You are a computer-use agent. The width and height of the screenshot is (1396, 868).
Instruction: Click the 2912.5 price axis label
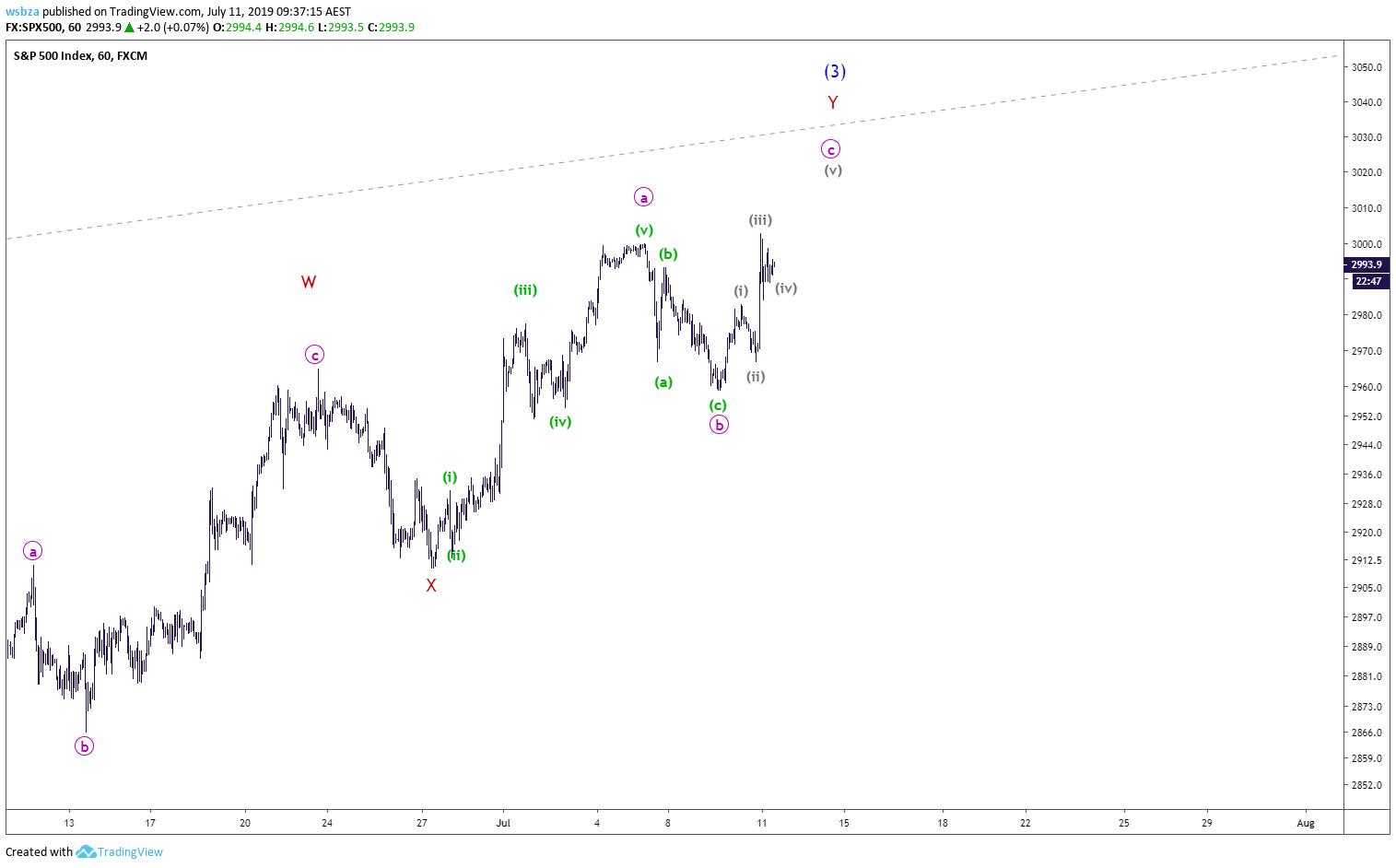[x=1367, y=560]
